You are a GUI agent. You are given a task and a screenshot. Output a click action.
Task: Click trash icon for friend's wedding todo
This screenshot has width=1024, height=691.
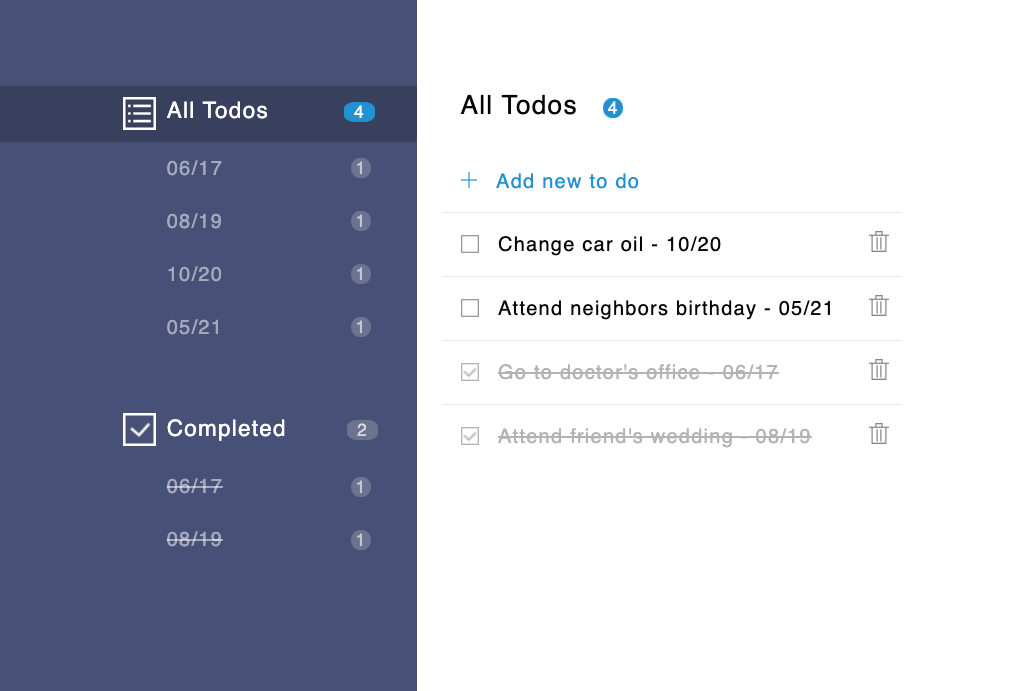879,434
